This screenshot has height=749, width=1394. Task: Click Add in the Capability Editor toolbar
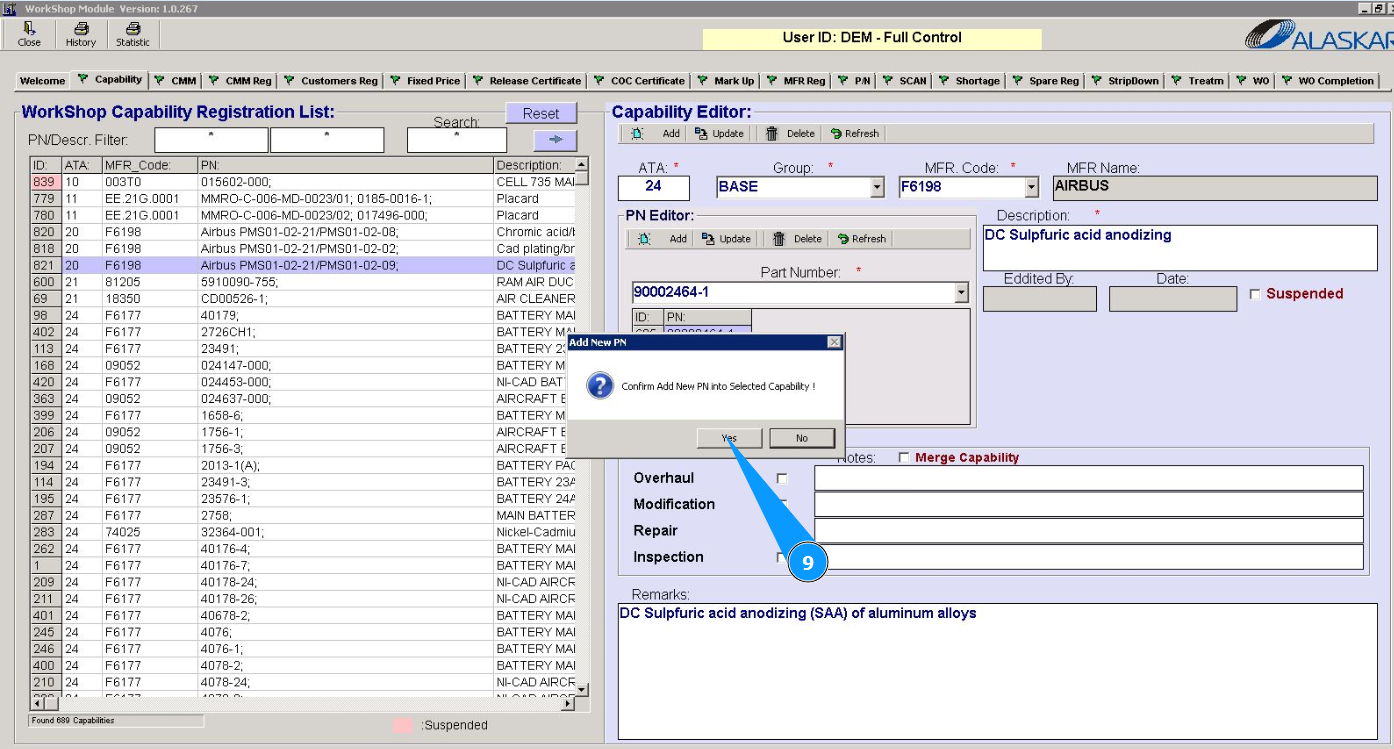pos(660,133)
